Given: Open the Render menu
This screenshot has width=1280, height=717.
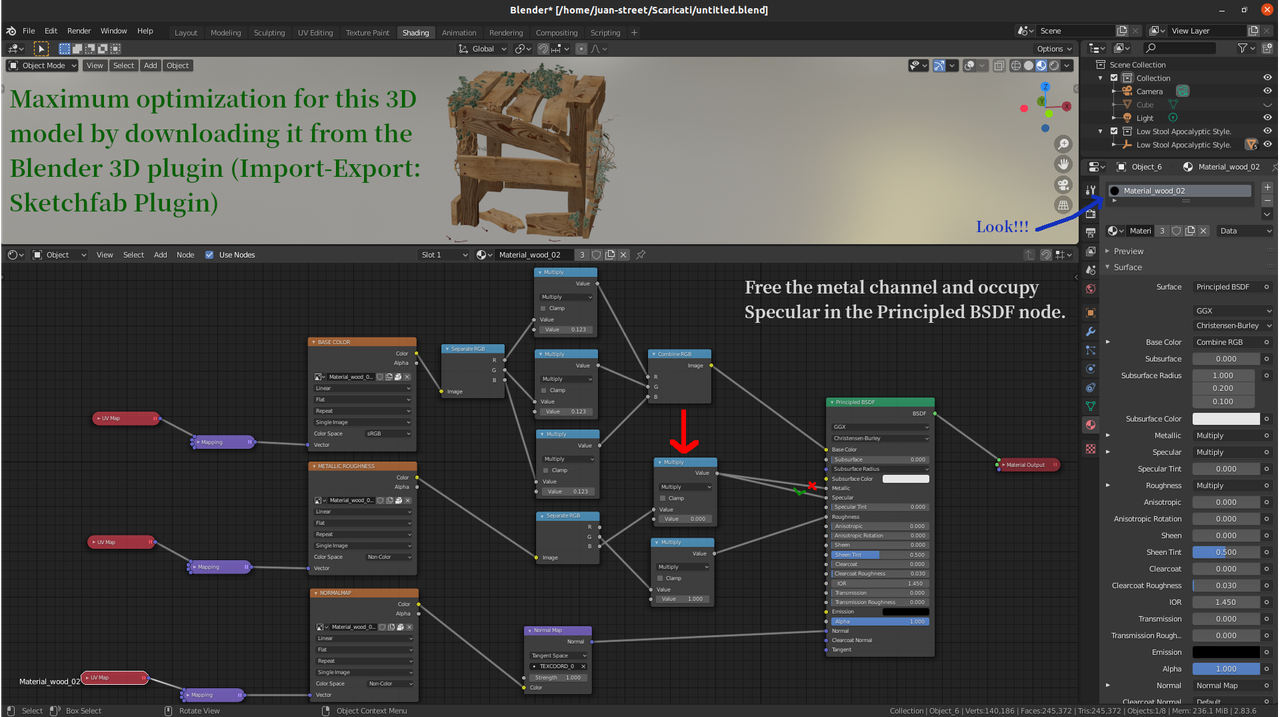Looking at the screenshot, I should click(x=79, y=31).
